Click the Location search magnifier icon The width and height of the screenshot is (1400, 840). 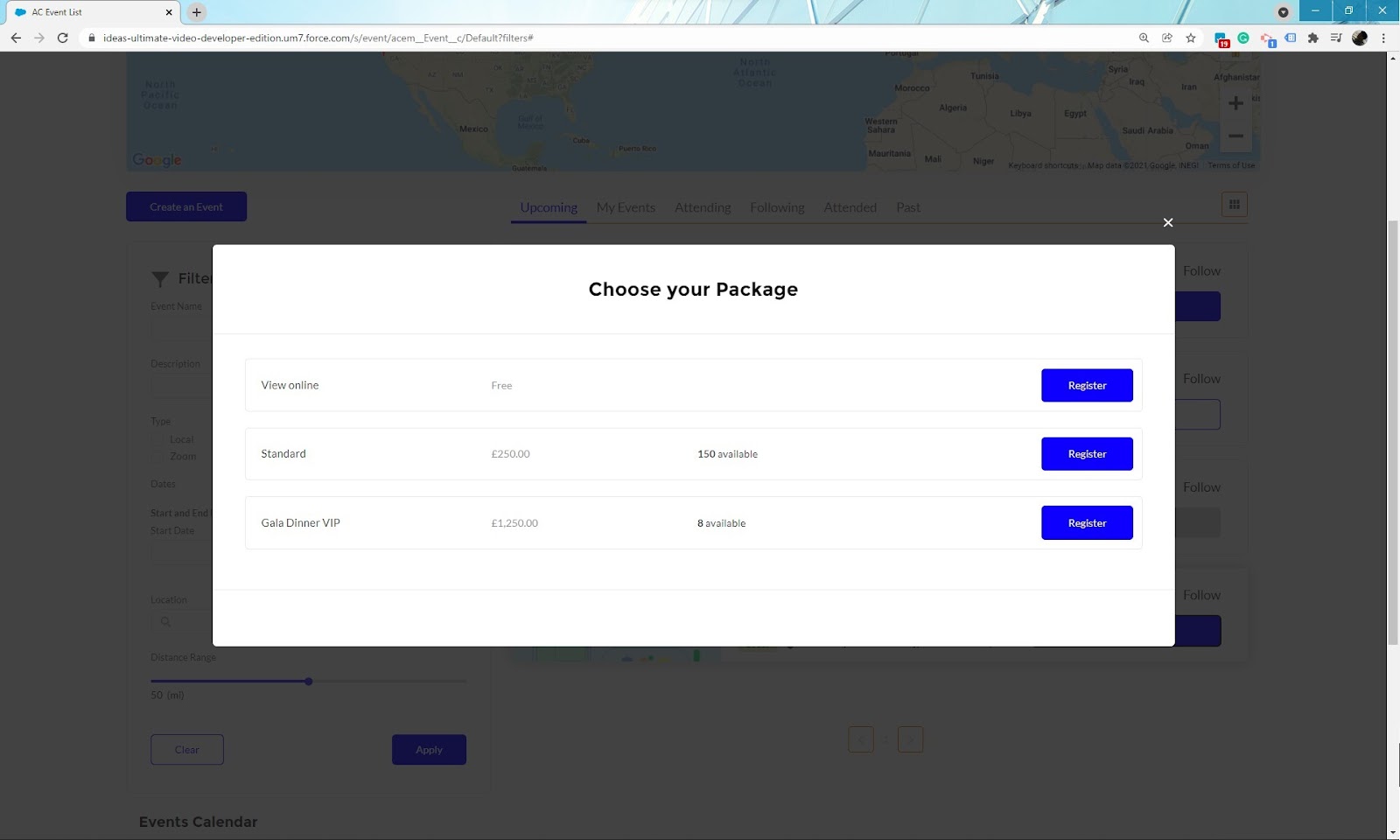coord(165,622)
